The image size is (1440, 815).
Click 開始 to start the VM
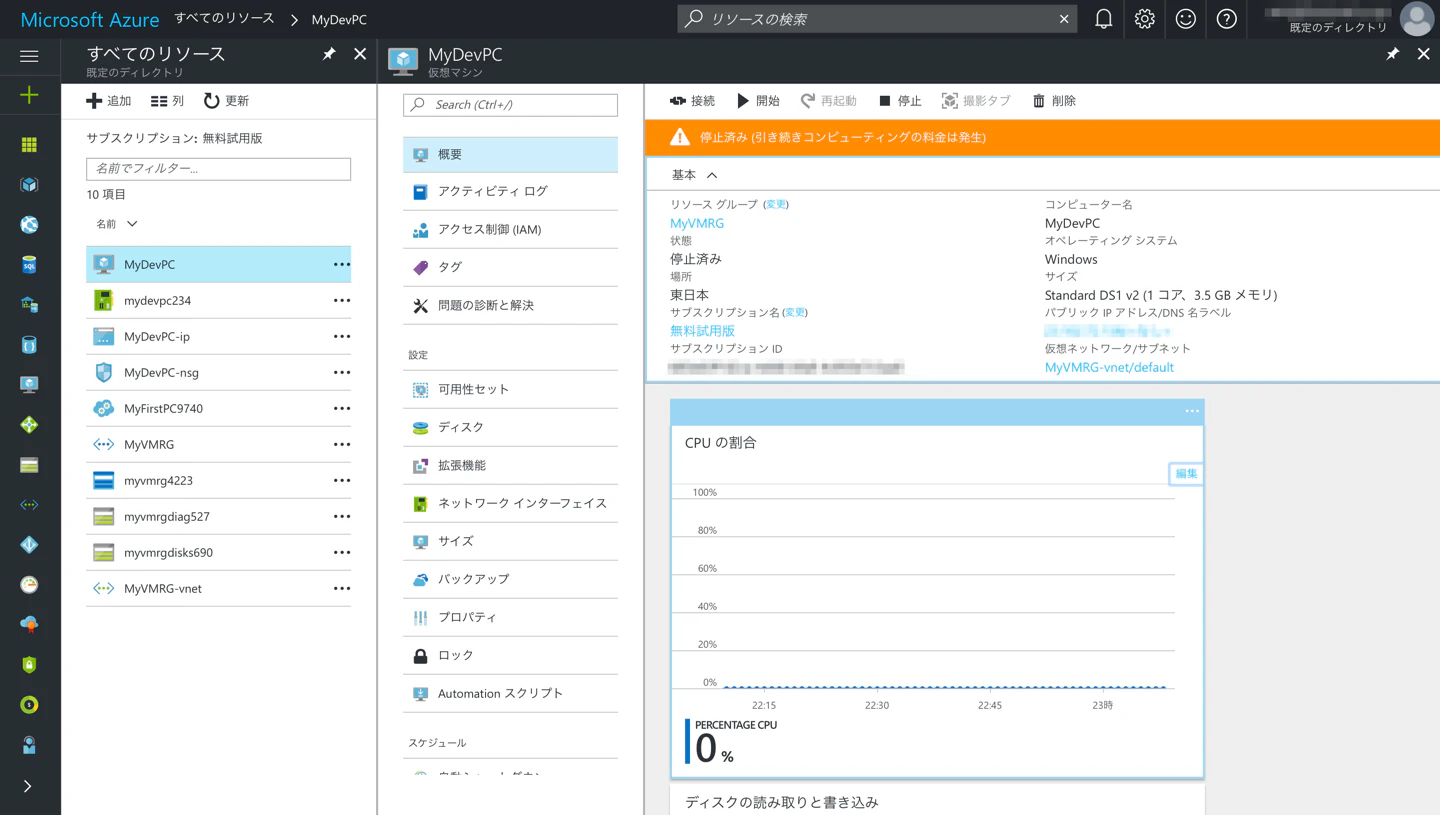(758, 101)
